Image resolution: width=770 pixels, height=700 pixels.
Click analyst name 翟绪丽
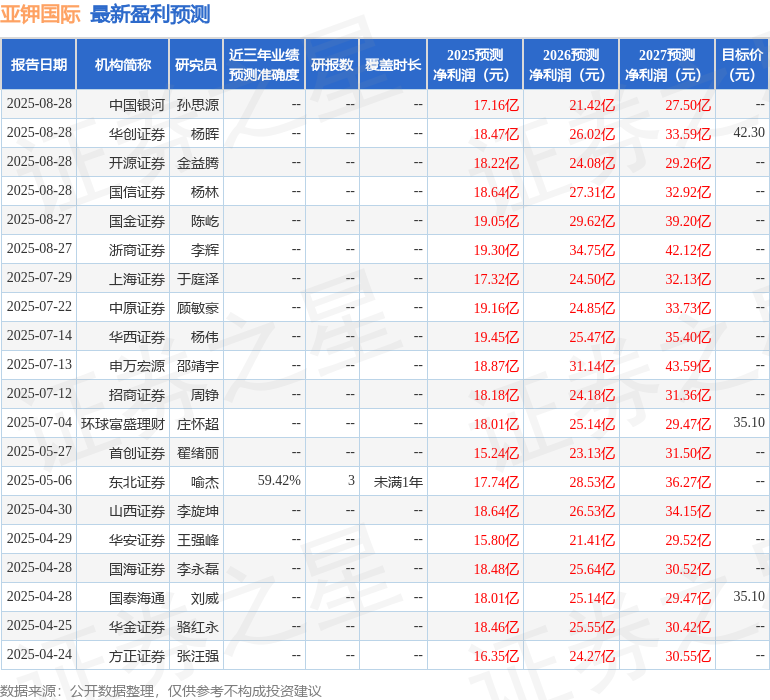point(197,452)
